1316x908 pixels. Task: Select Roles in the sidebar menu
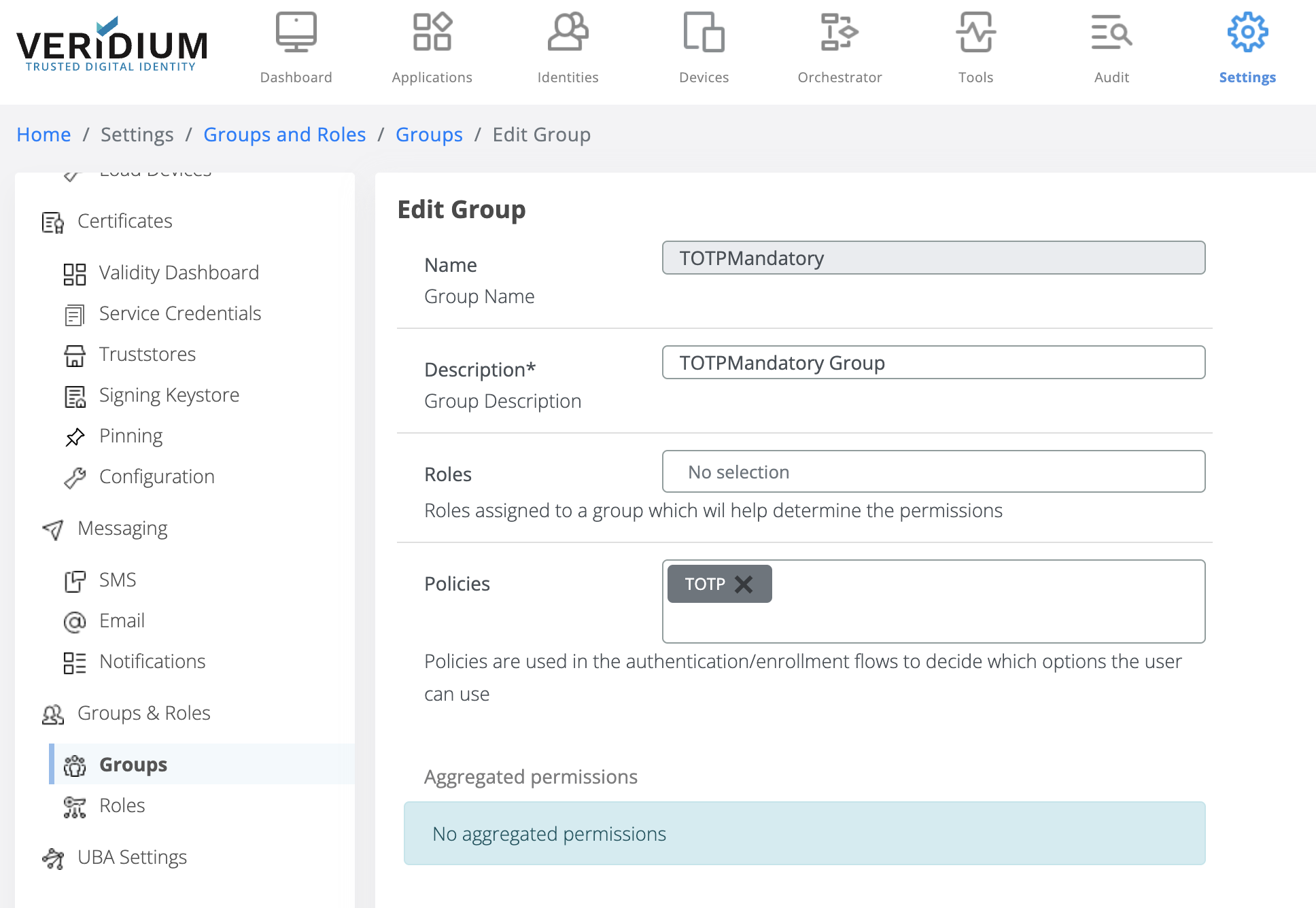tap(122, 806)
